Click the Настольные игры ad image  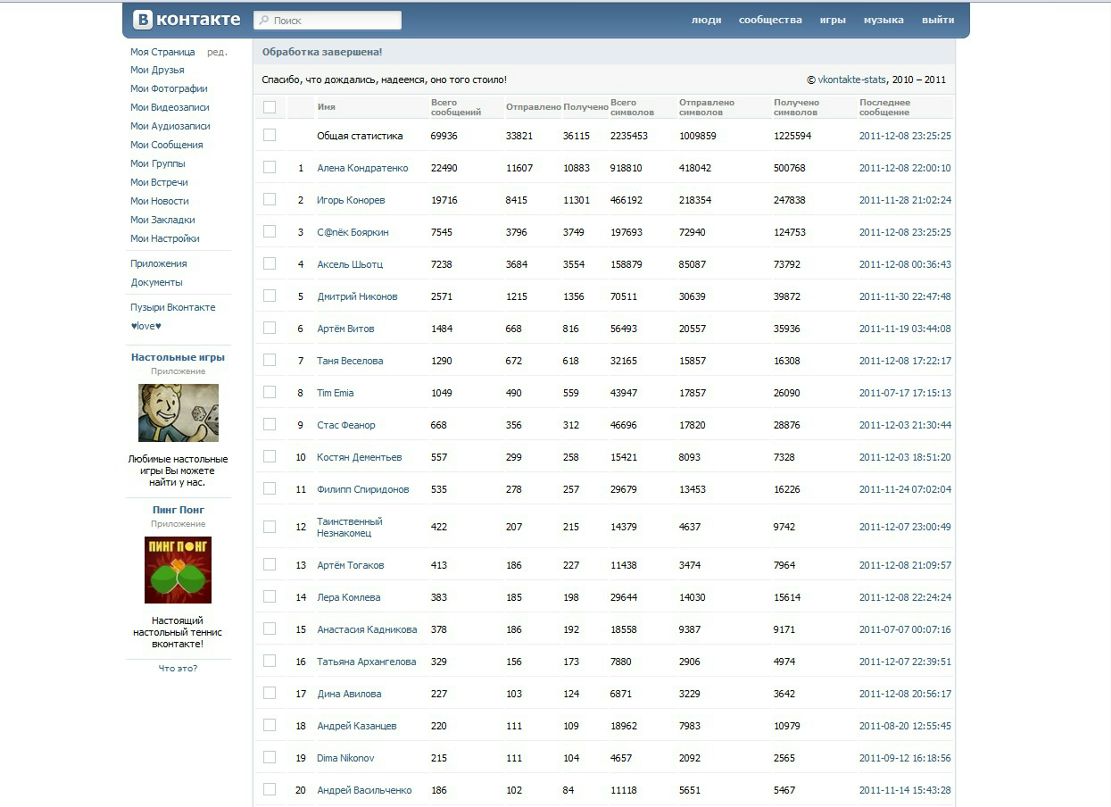click(x=179, y=412)
